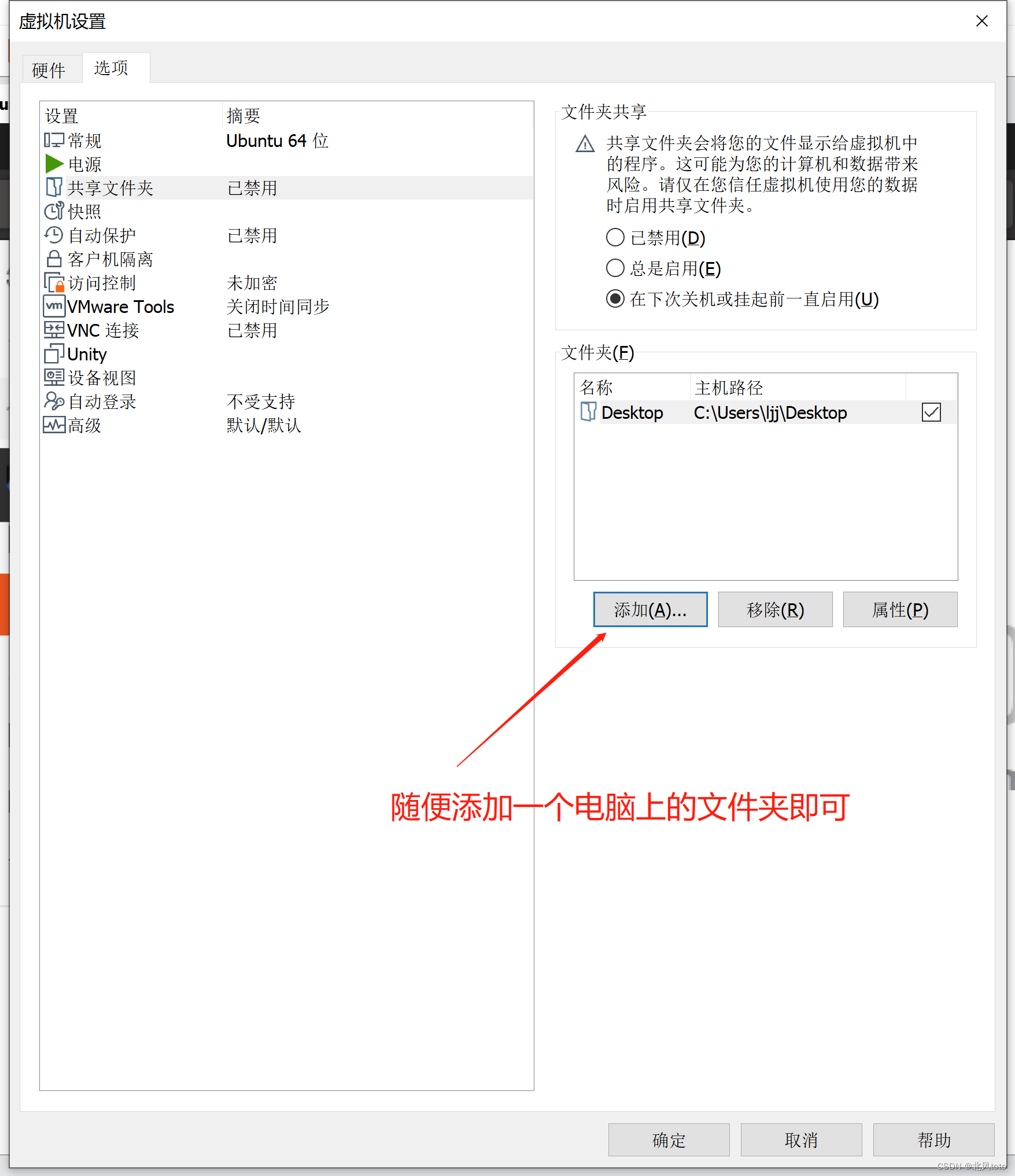Select the 设备视图 row label
The image size is (1015, 1176).
tap(102, 378)
